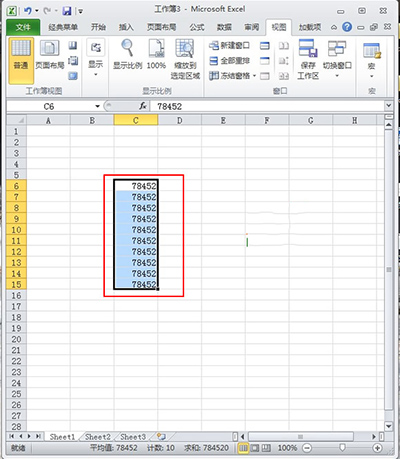The width and height of the screenshot is (400, 459).
Task: Click the insert new worksheet tab icon
Action: coord(161,436)
